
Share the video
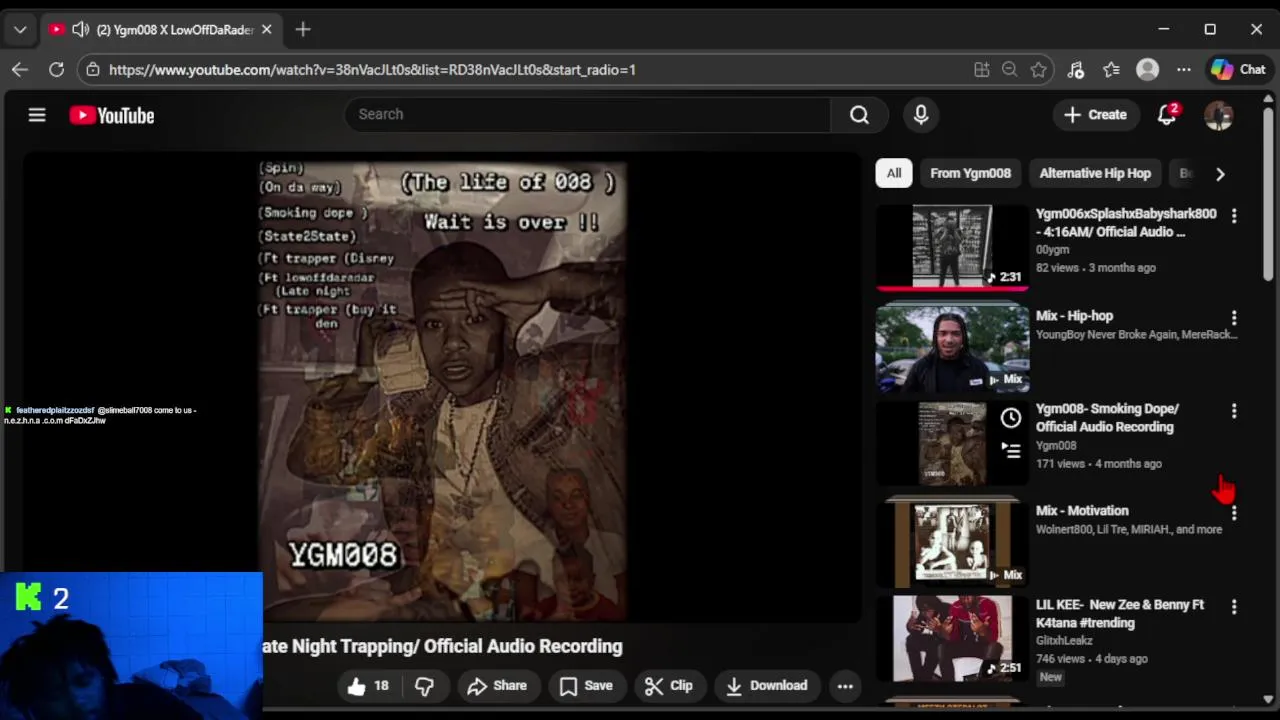point(497,686)
